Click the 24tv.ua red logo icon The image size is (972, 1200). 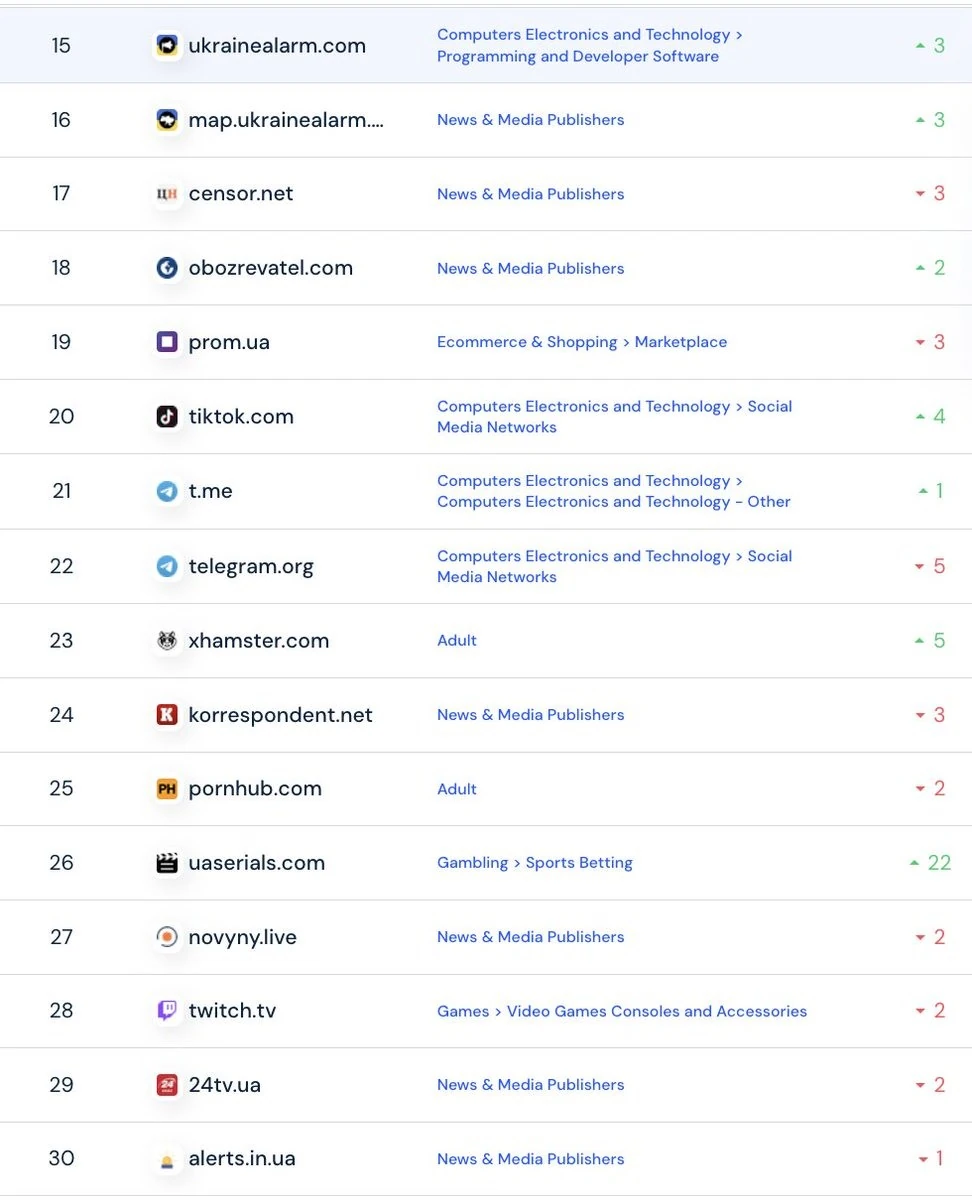pyautogui.click(x=167, y=1084)
